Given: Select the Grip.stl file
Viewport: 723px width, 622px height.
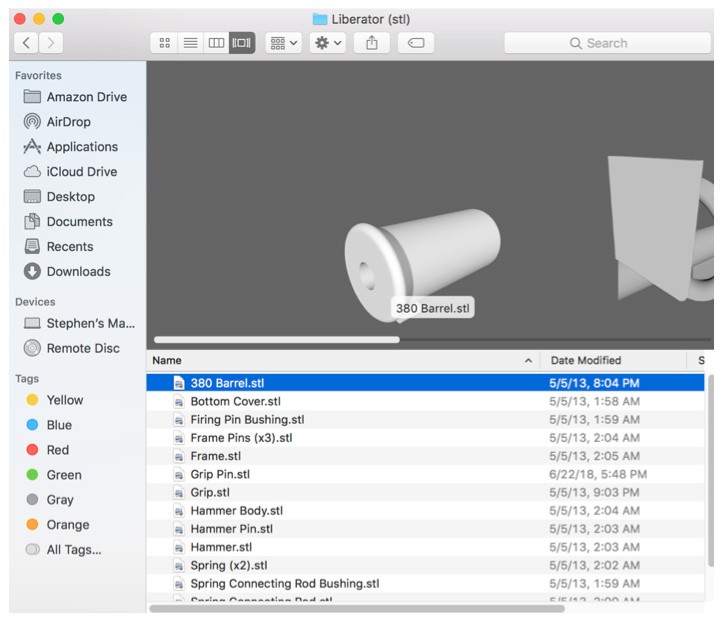Looking at the screenshot, I should tap(425, 492).
